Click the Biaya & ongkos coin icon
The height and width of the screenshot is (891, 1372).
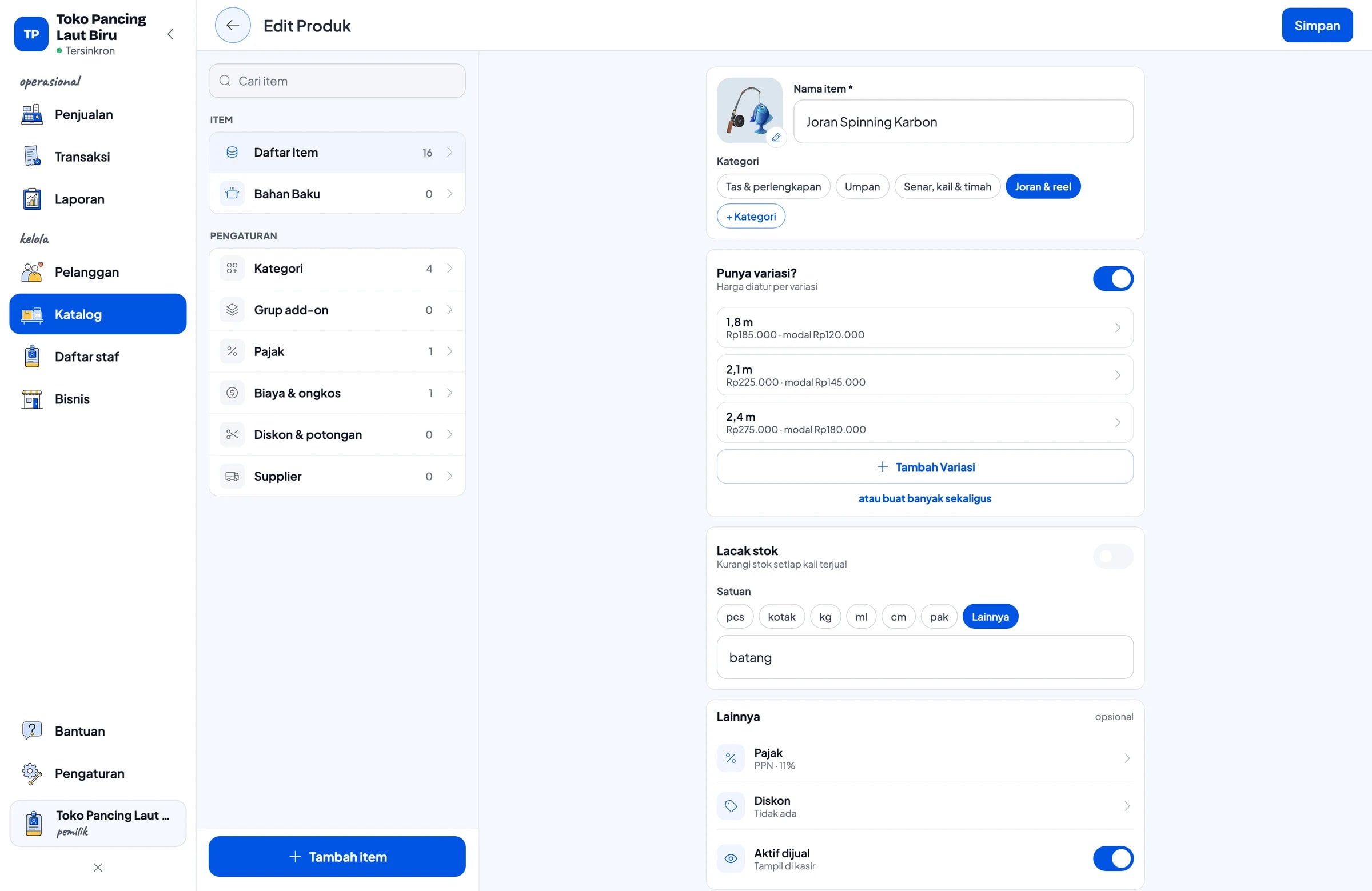232,393
